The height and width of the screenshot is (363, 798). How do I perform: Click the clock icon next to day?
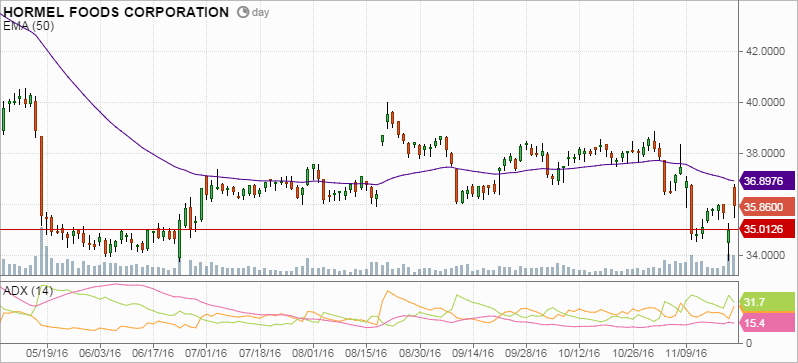(x=244, y=12)
